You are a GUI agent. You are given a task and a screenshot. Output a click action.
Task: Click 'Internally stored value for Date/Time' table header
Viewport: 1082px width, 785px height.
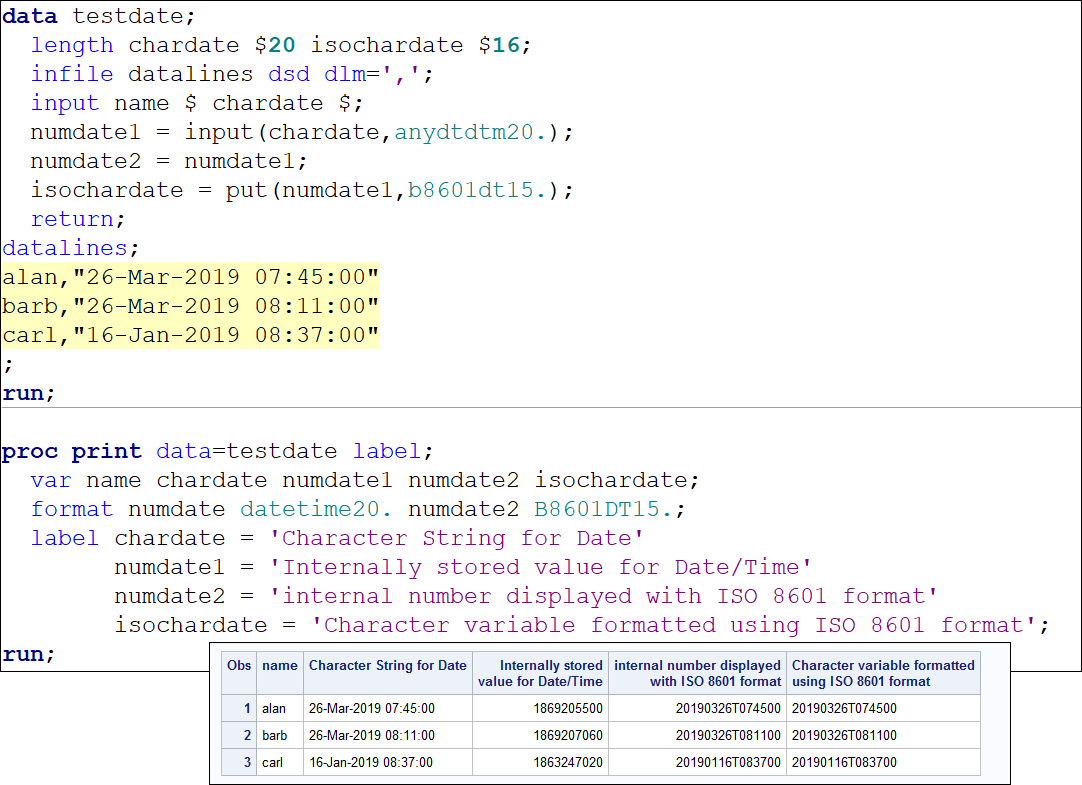coord(540,673)
